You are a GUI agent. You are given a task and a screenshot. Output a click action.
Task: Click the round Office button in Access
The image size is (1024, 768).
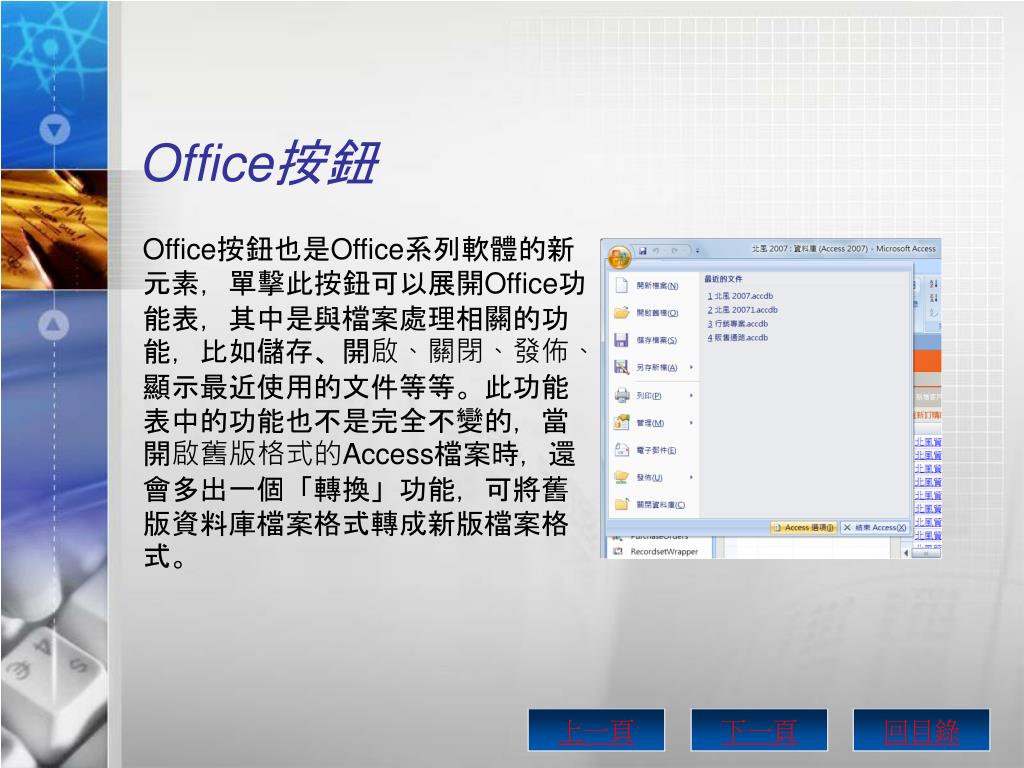pos(618,256)
